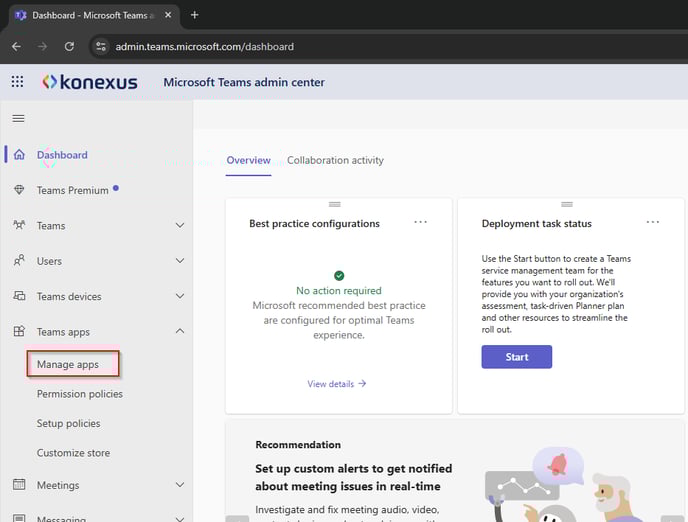
Task: Click the Deployment task status heading
Action: click(x=537, y=224)
